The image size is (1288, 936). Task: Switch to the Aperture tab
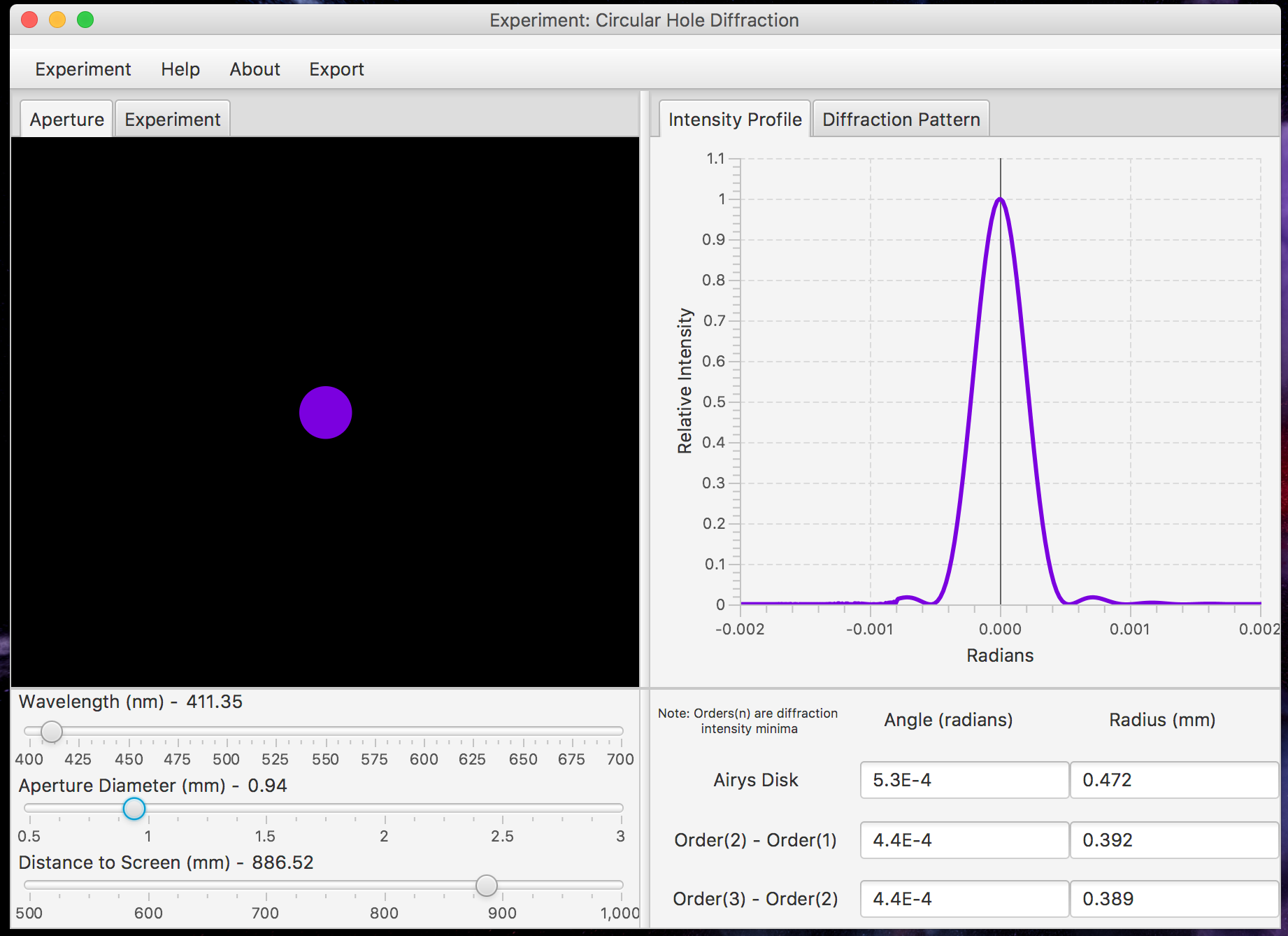(66, 119)
